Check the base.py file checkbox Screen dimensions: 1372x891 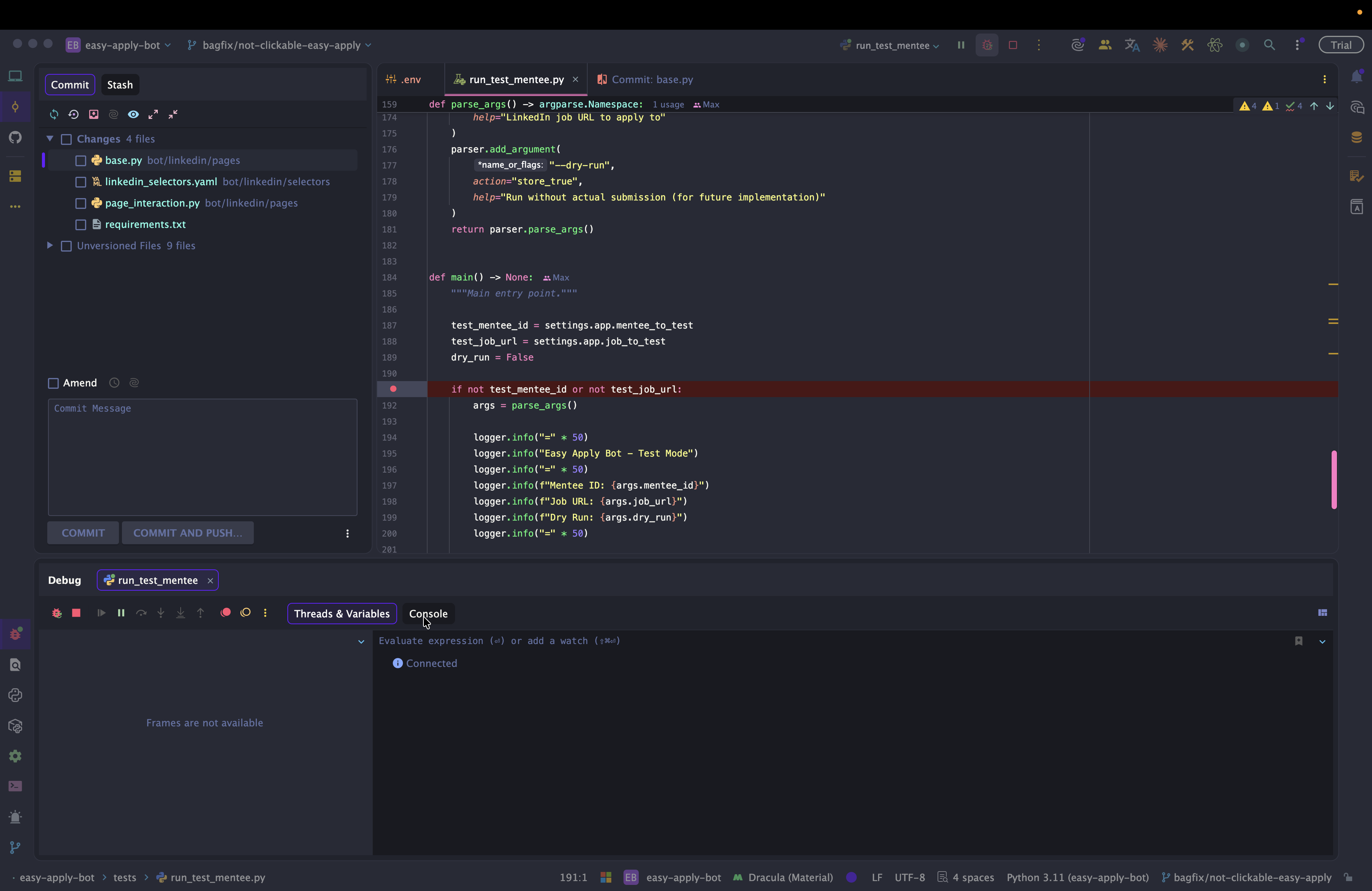tap(81, 160)
